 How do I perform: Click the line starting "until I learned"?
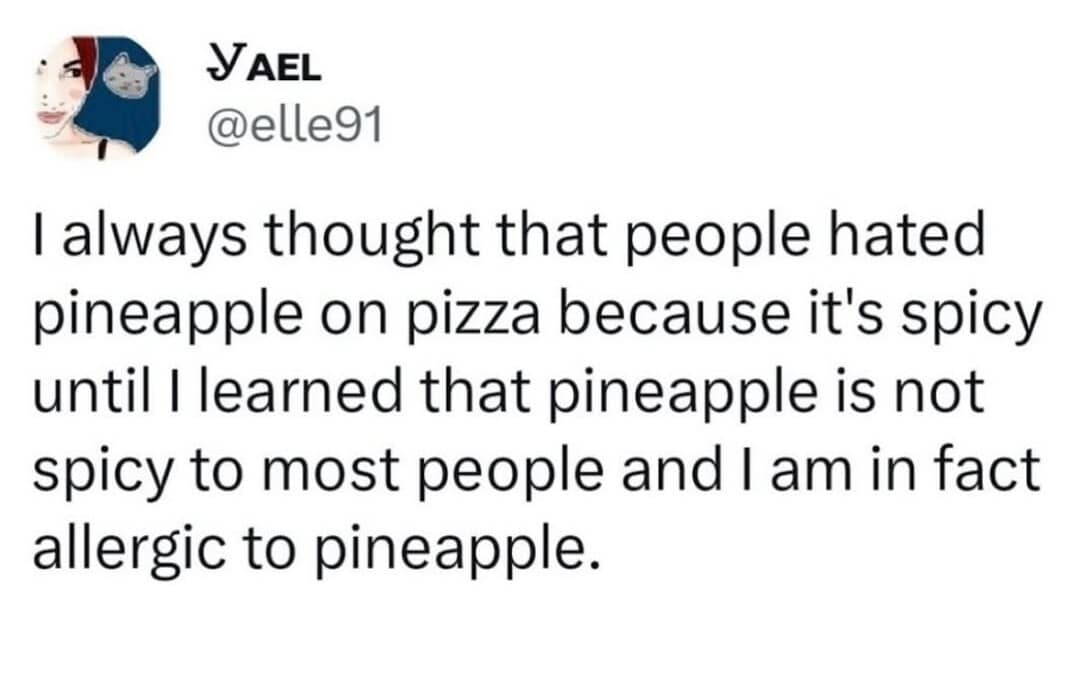[509, 395]
